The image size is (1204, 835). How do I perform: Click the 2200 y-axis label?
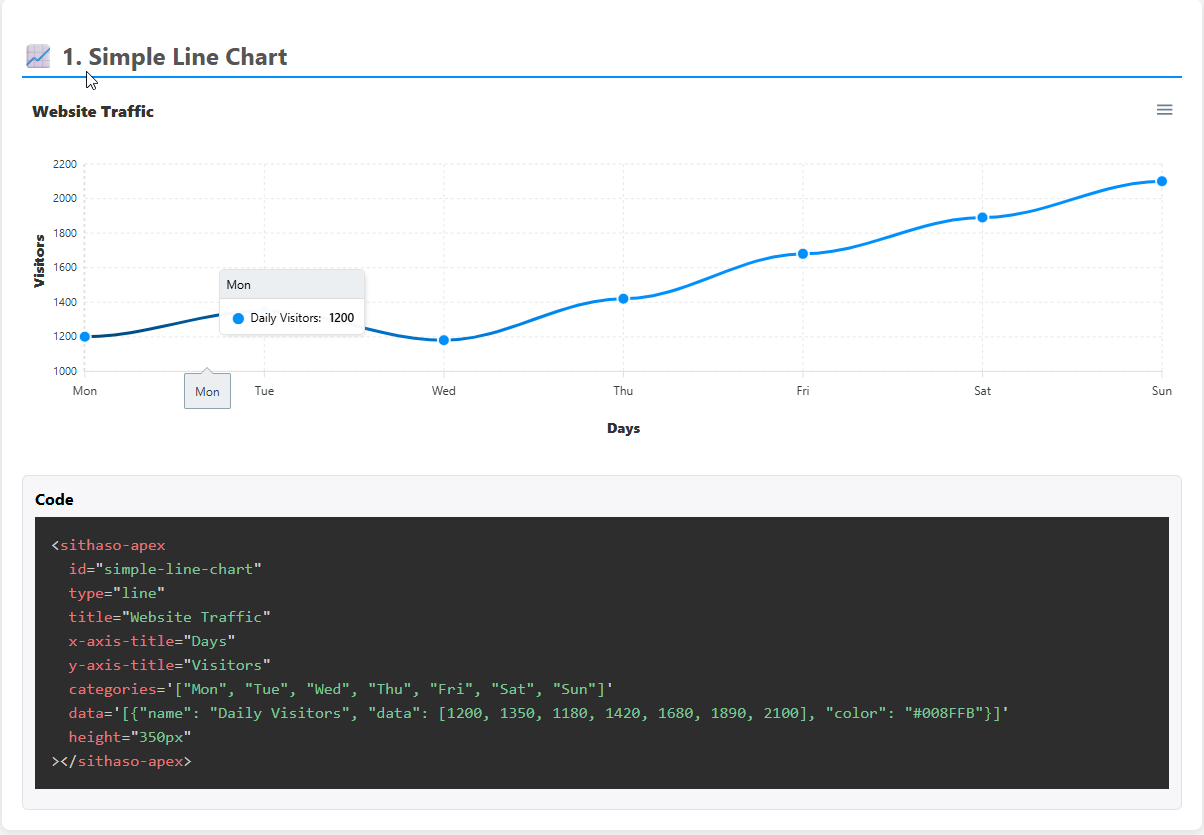point(65,164)
